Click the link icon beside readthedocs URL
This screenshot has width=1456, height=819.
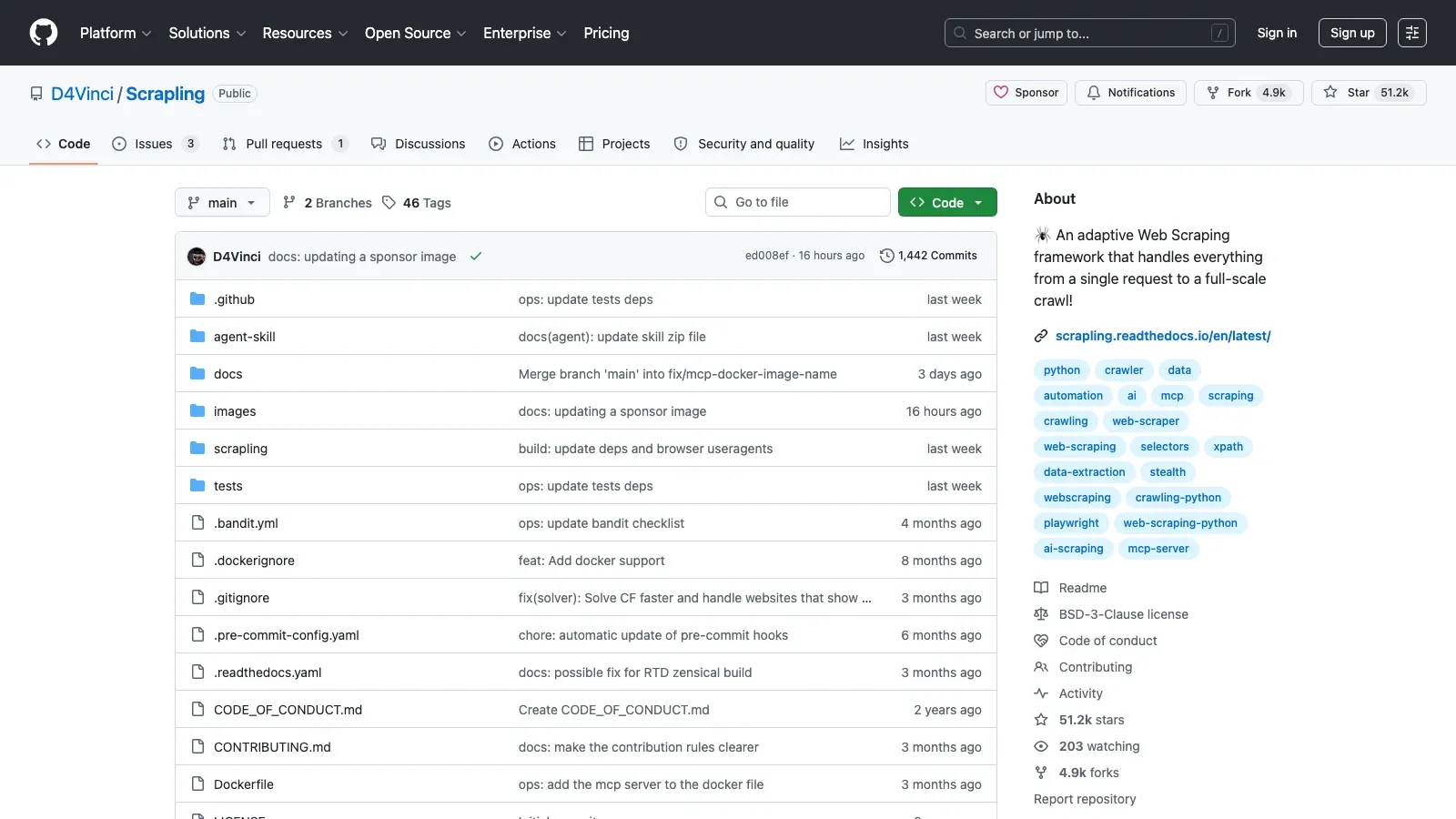click(1041, 336)
